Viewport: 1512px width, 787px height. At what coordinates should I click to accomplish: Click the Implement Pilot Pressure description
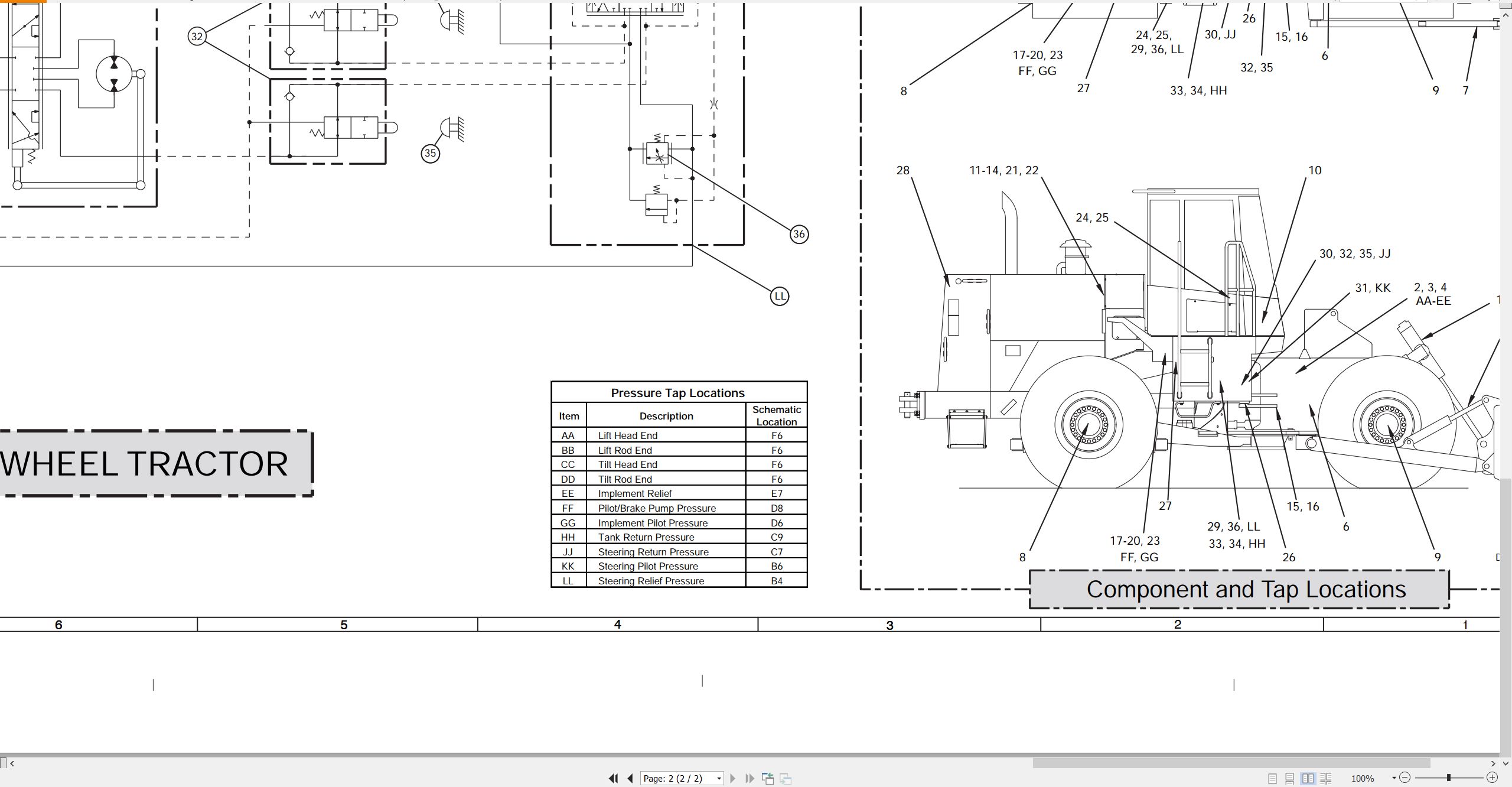click(653, 523)
